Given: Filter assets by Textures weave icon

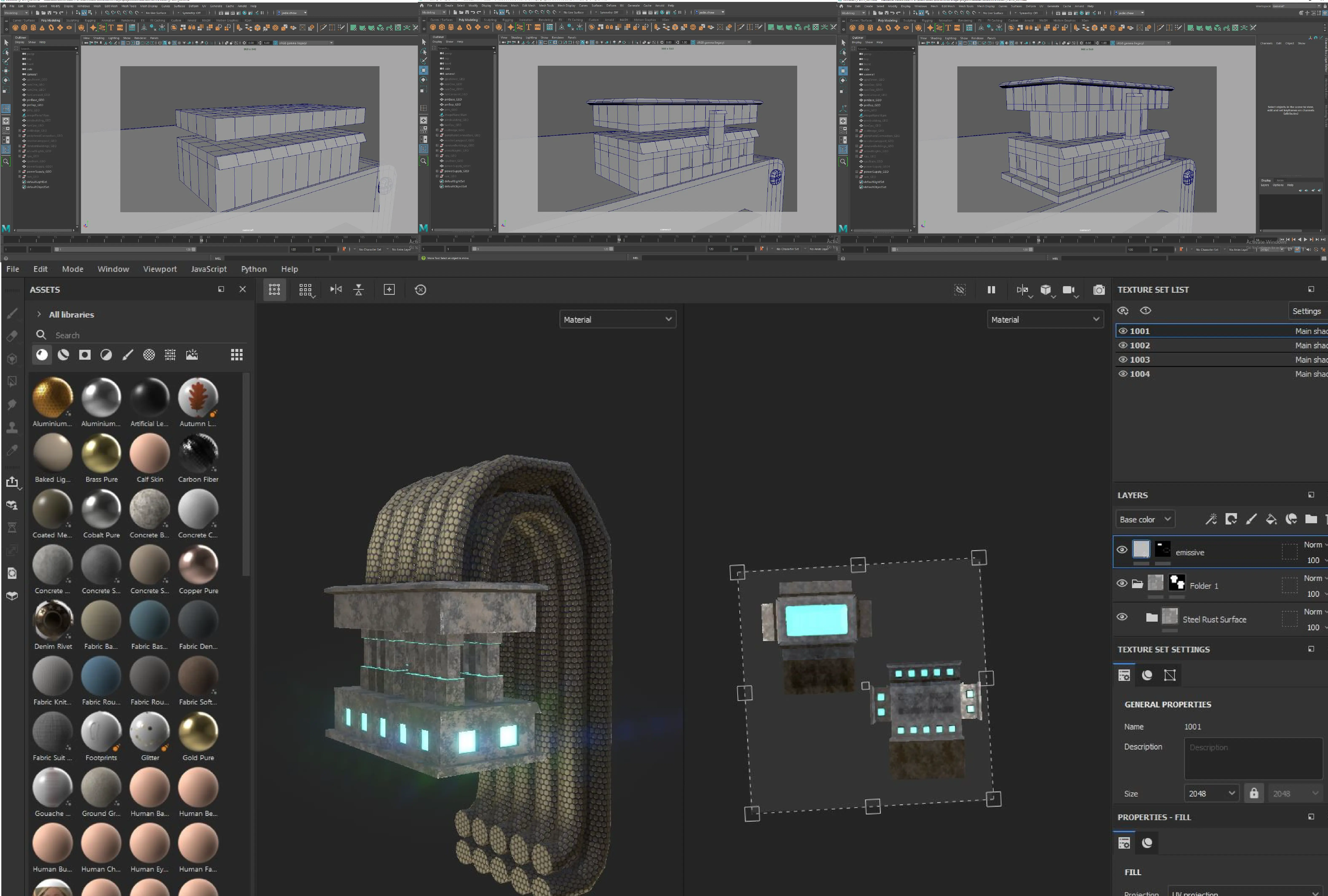Looking at the screenshot, I should [x=170, y=355].
